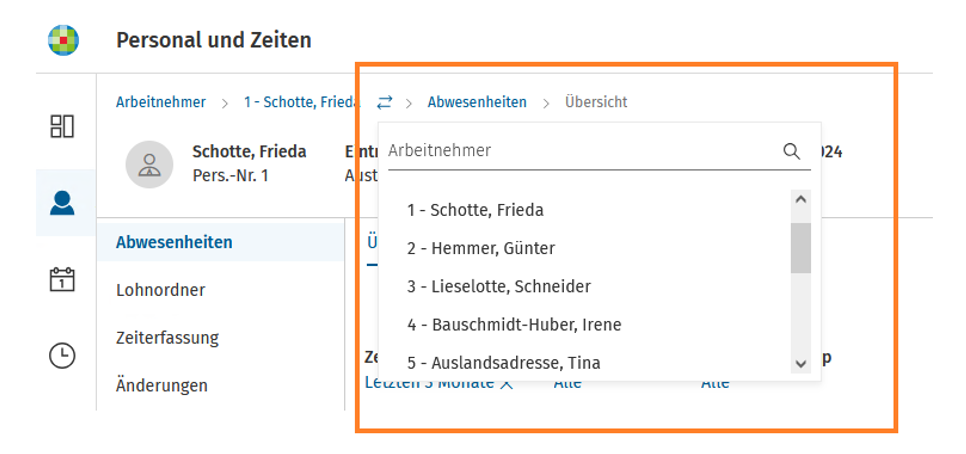
Task: Click the Arbeitnehmer breadcrumb link
Action: (x=161, y=102)
